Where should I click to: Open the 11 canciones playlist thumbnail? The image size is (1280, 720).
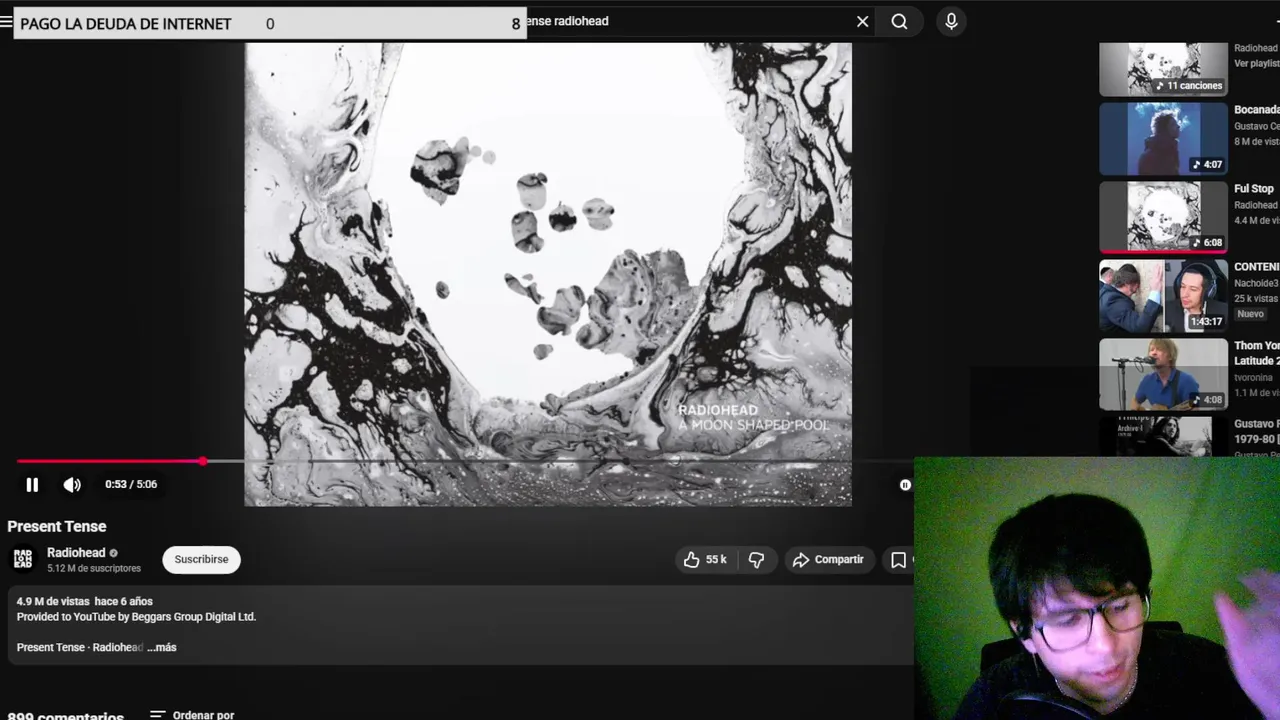point(1163,69)
